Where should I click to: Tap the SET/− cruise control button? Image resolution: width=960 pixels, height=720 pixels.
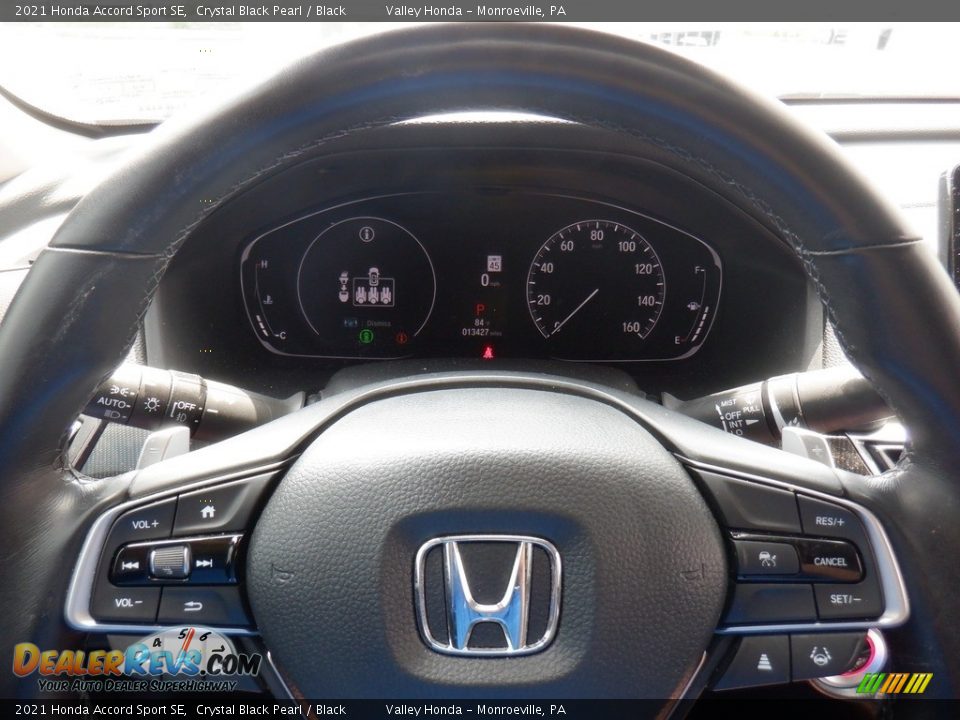point(846,599)
